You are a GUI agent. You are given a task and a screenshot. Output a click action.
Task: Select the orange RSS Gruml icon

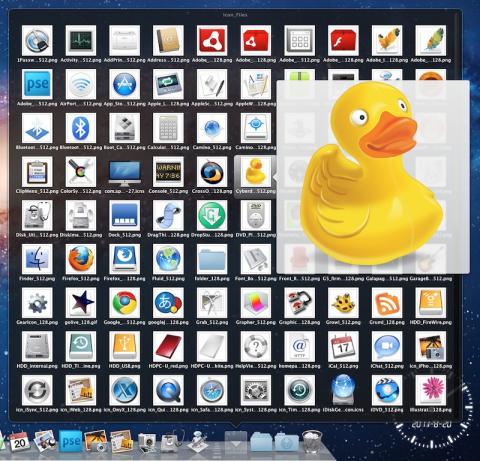coord(387,303)
